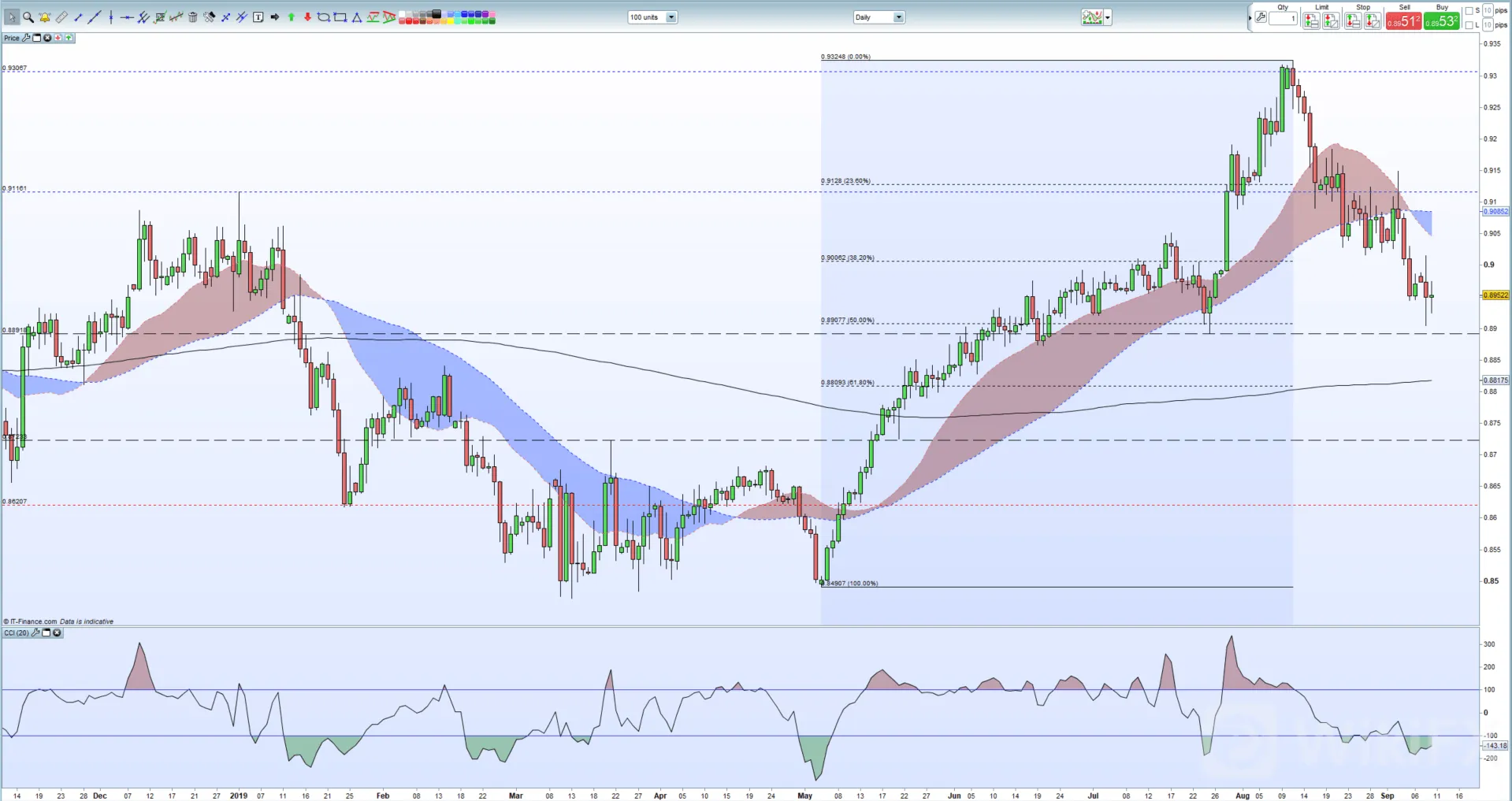Open CCI (20) indicator wrench settings
This screenshot has width=1512, height=801.
point(35,632)
